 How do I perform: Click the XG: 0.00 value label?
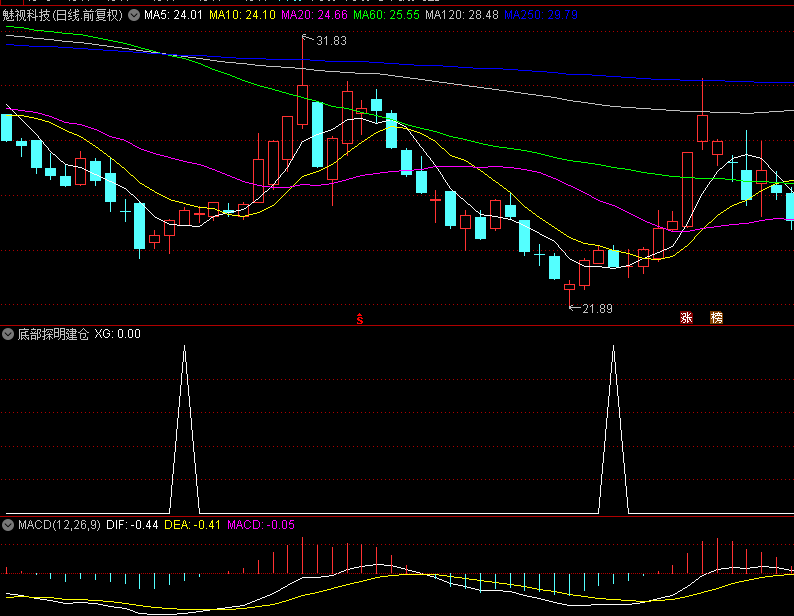pos(117,334)
